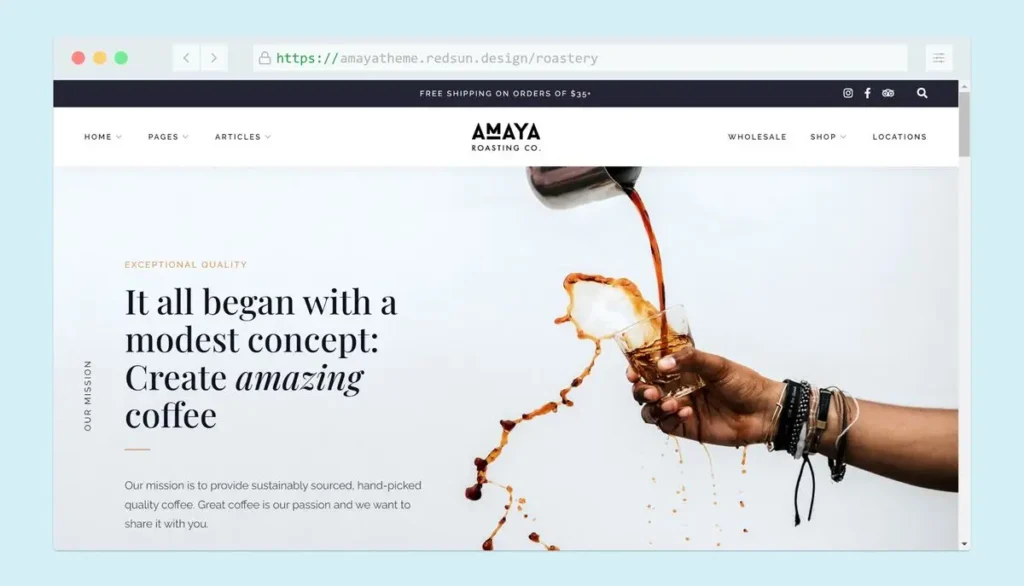Image resolution: width=1024 pixels, height=586 pixels.
Task: Expand the Pages dropdown menu
Action: (x=168, y=137)
